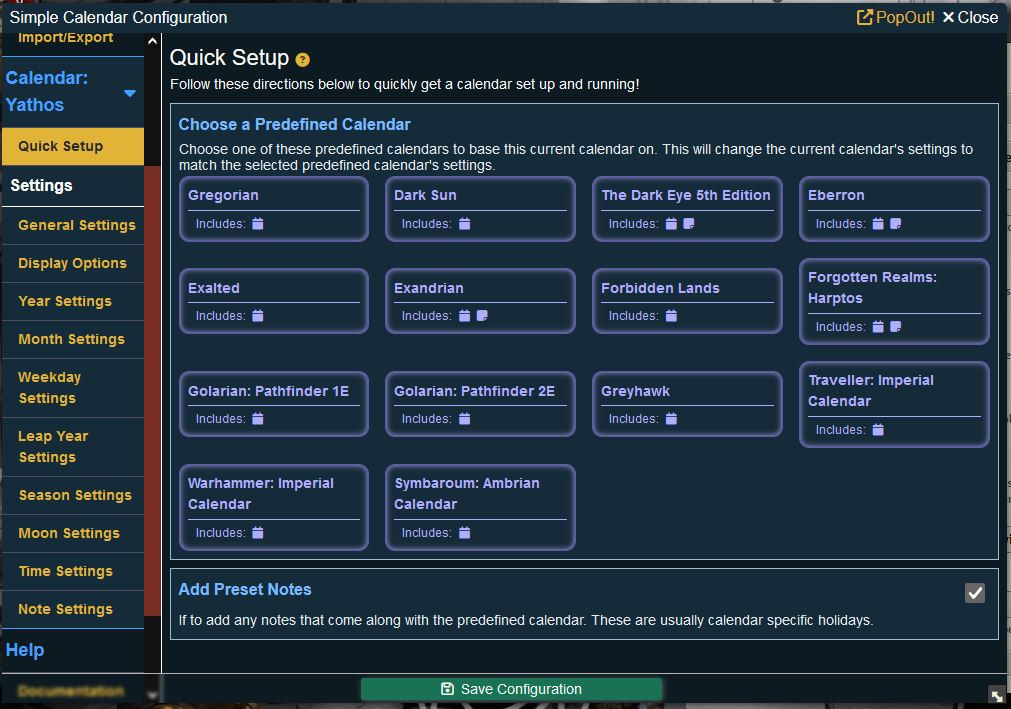
Task: Open Moon Settings section
Action: 73,533
